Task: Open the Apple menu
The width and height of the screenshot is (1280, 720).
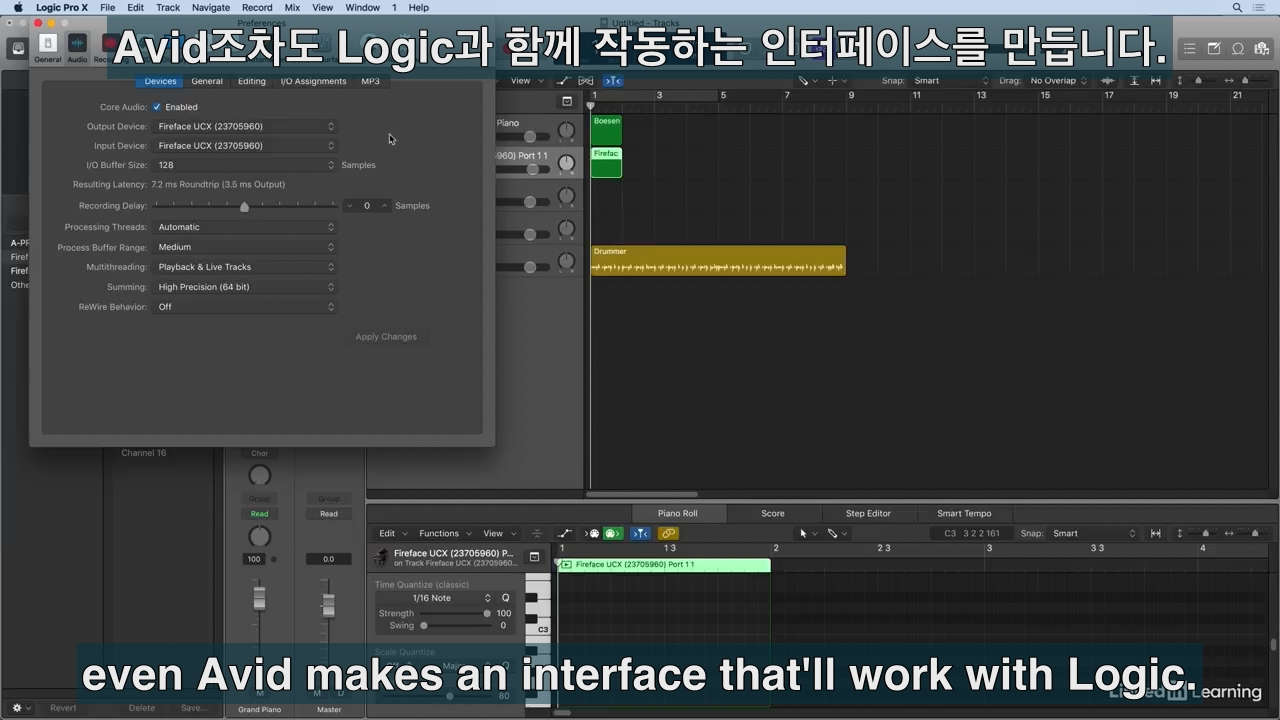Action: [x=17, y=7]
